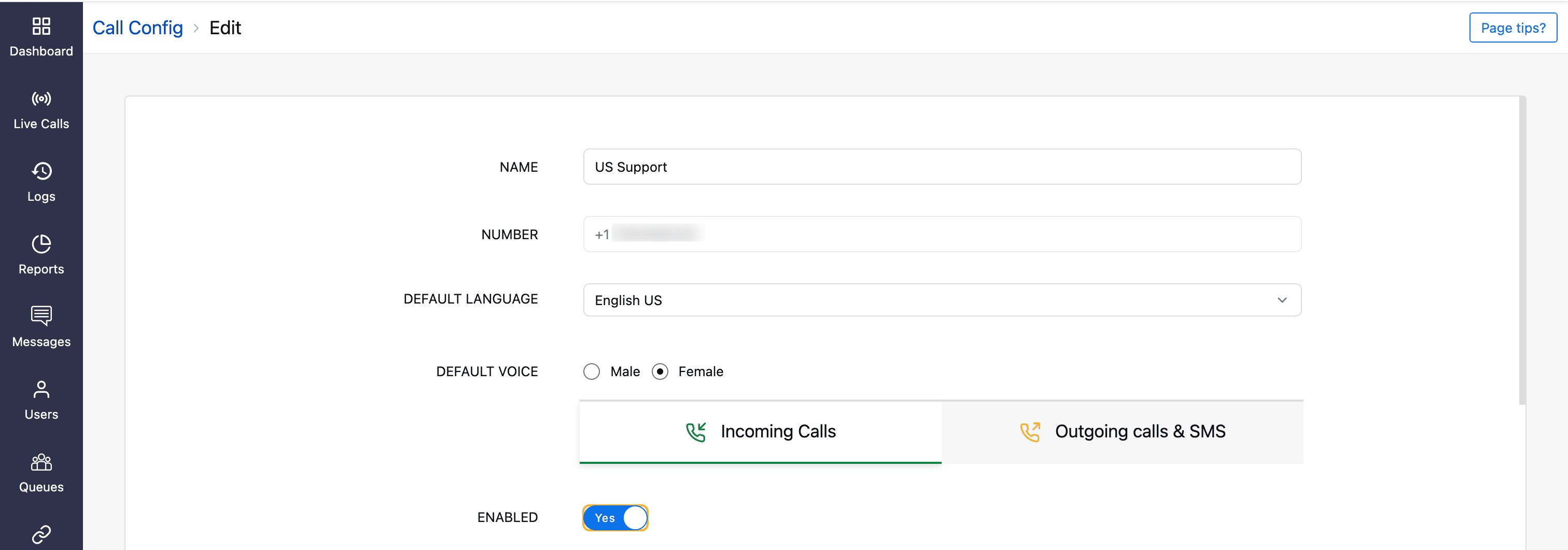
Task: Switch to Outgoing calls & SMS tab
Action: (x=1122, y=431)
